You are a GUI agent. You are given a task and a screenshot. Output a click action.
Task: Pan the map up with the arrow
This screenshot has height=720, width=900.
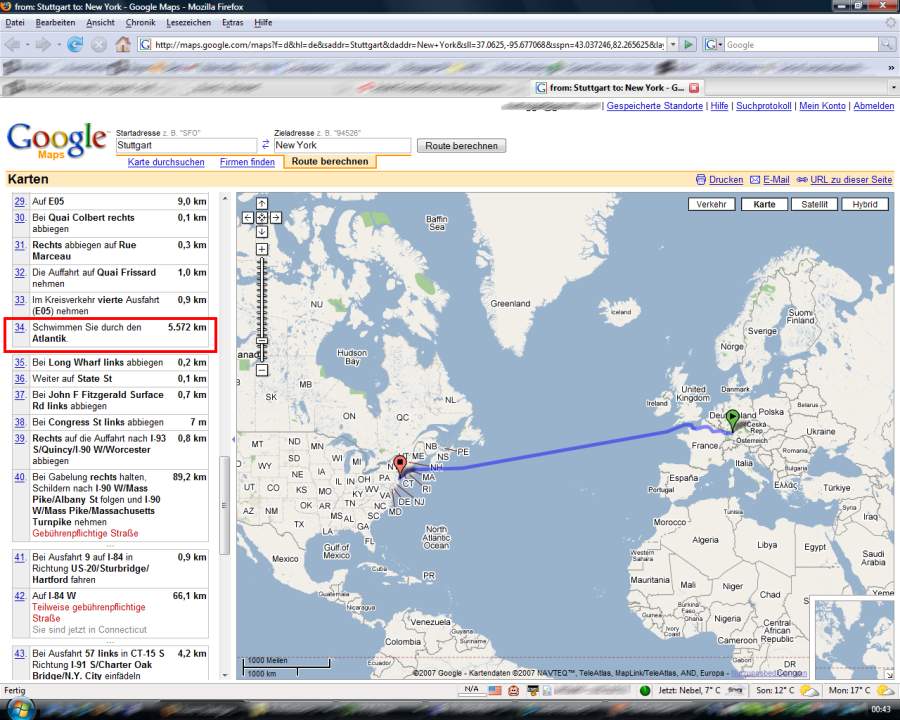262,203
